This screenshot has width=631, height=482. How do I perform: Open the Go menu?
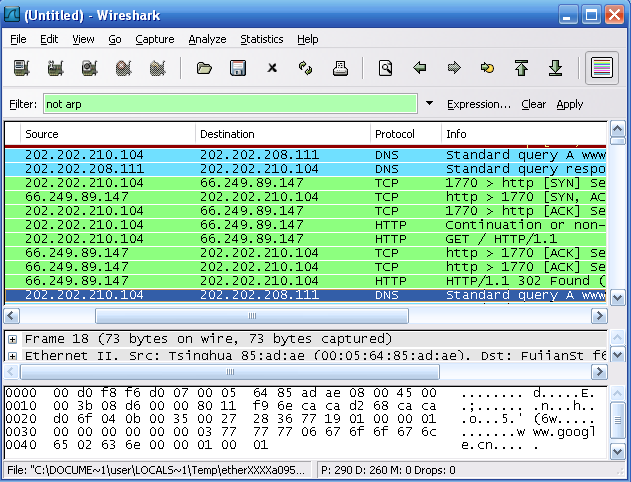tap(115, 39)
